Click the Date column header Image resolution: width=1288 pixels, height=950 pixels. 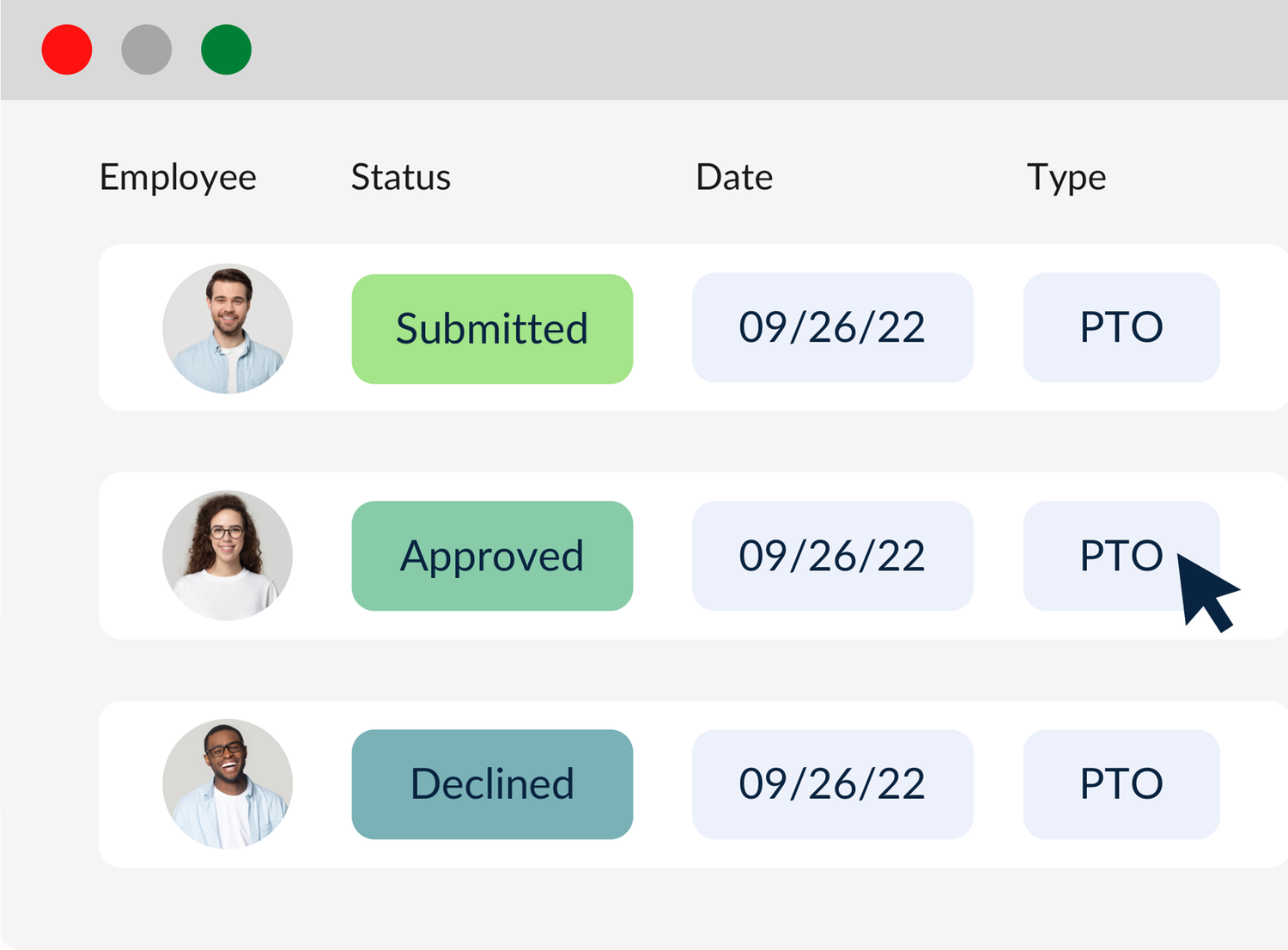point(734,178)
